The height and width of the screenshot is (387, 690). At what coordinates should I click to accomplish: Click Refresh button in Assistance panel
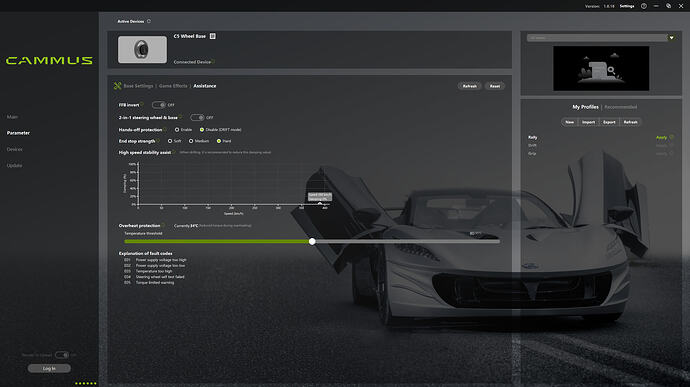(470, 86)
